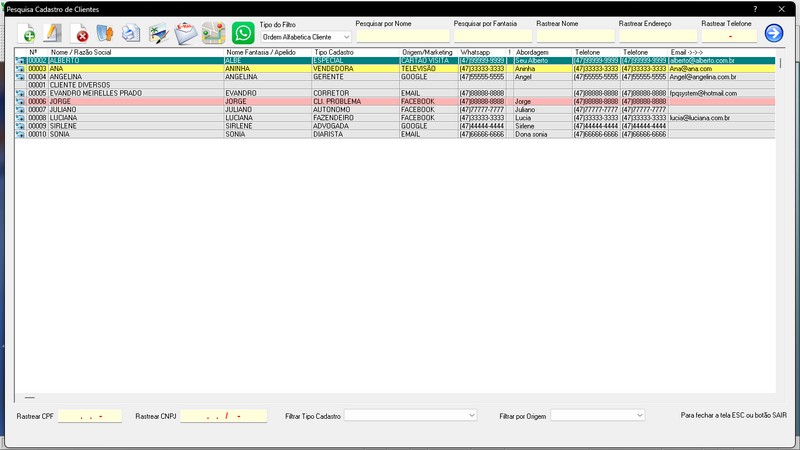
Task: Click the new client icon with green plus
Action: click(25, 33)
